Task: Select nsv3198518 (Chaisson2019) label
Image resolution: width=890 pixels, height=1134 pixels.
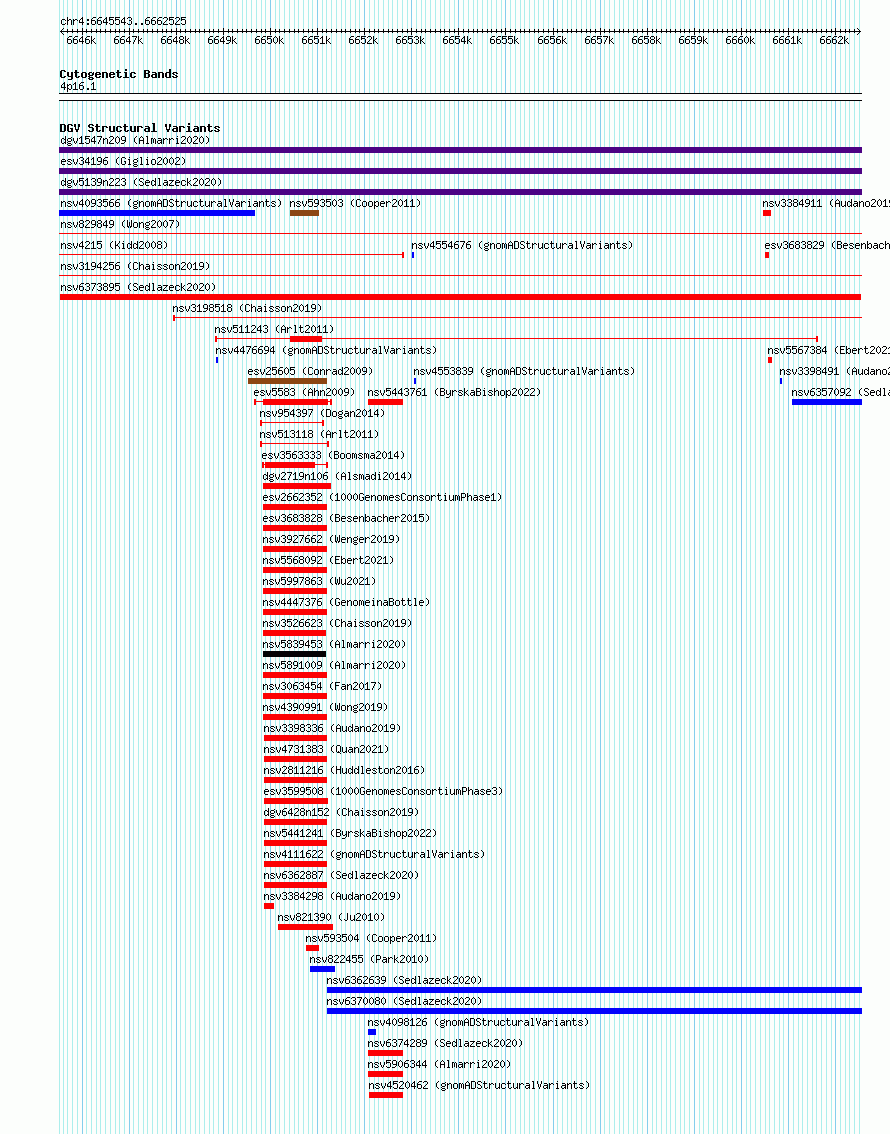Action: click(x=247, y=308)
